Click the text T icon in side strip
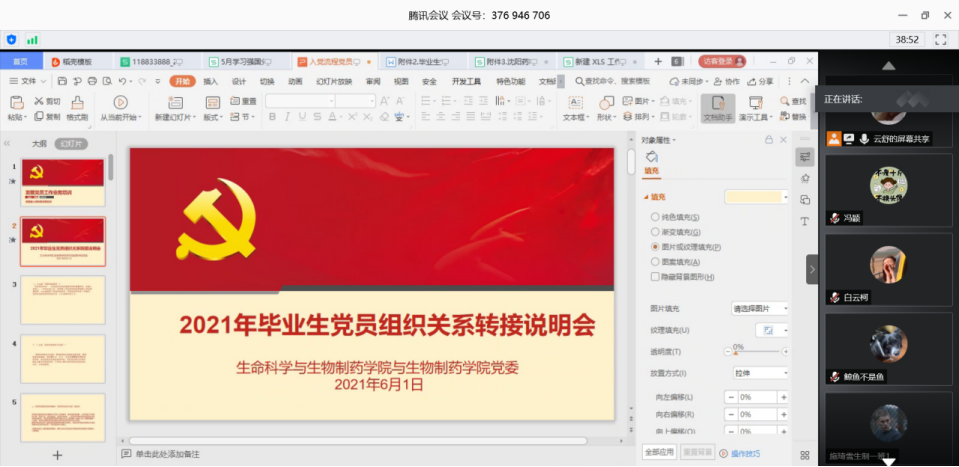Screen dimensions: 959x467 [805, 221]
